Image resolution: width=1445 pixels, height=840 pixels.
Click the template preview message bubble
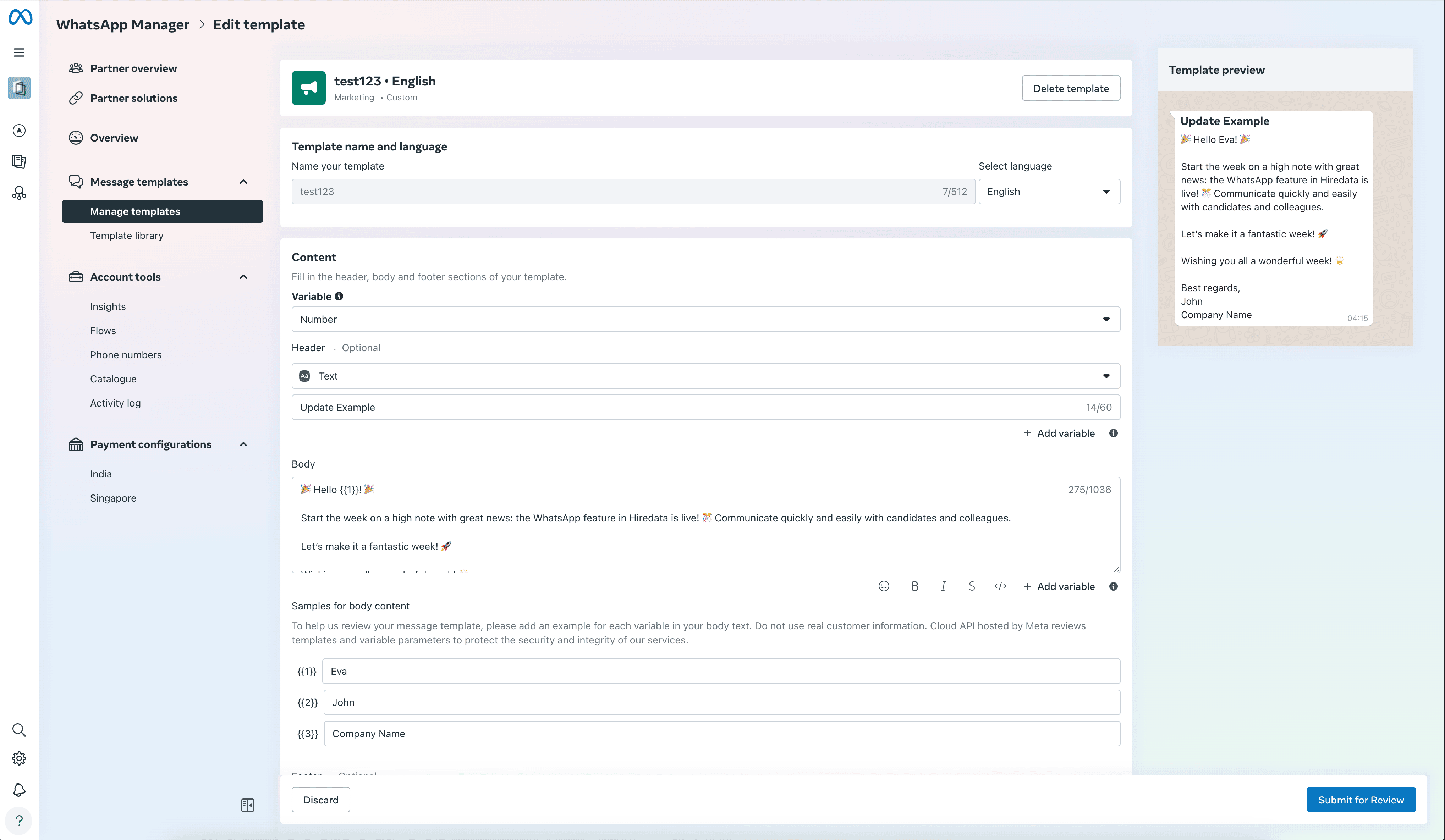coord(1273,218)
